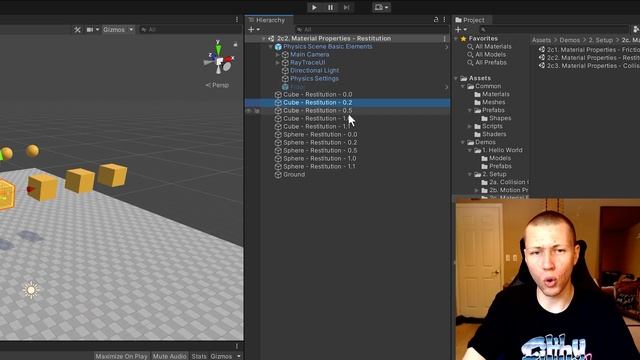Screen dimensions: 640x360
Task: Select Sphere - Restitution - 0.0
Action: [x=320, y=134]
